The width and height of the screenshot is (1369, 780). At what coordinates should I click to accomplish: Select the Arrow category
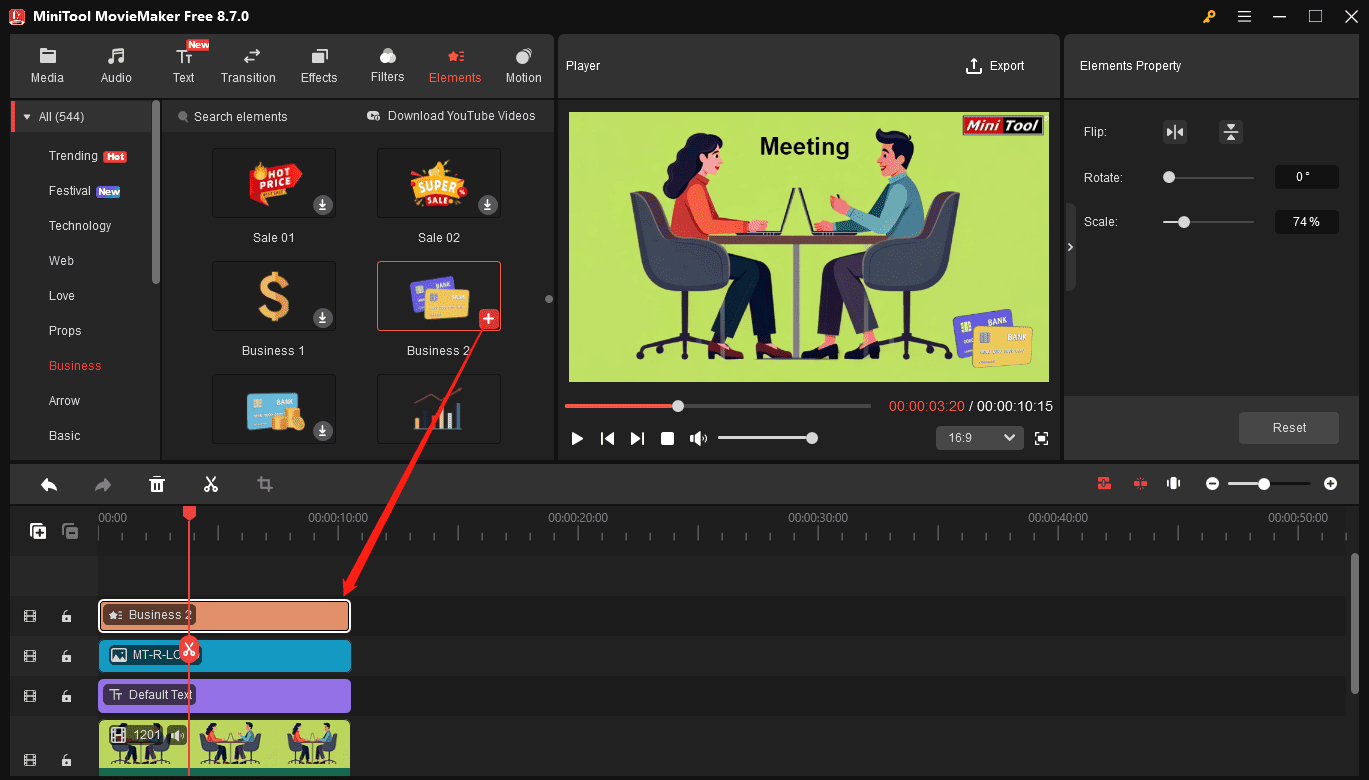pyautogui.click(x=64, y=401)
